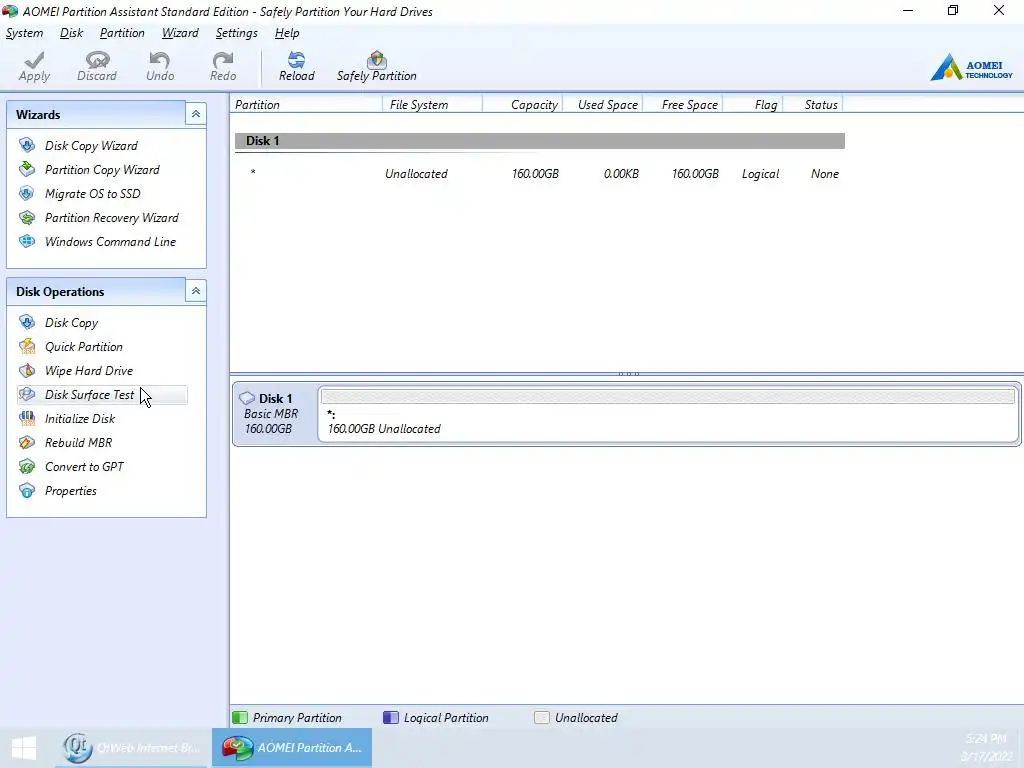Click the None status cell
Image resolution: width=1024 pixels, height=768 pixels.
pos(825,174)
